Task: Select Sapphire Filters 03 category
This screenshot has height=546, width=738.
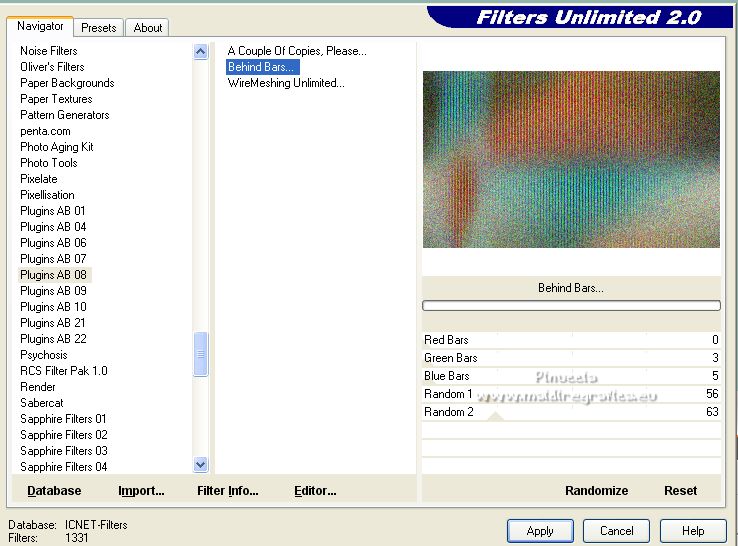Action: [x=64, y=451]
